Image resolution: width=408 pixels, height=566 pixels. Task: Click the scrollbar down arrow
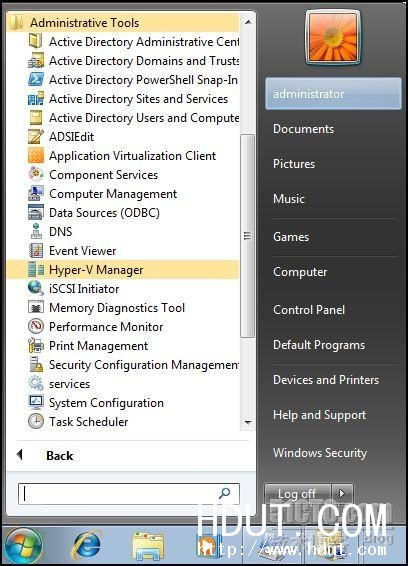248,422
